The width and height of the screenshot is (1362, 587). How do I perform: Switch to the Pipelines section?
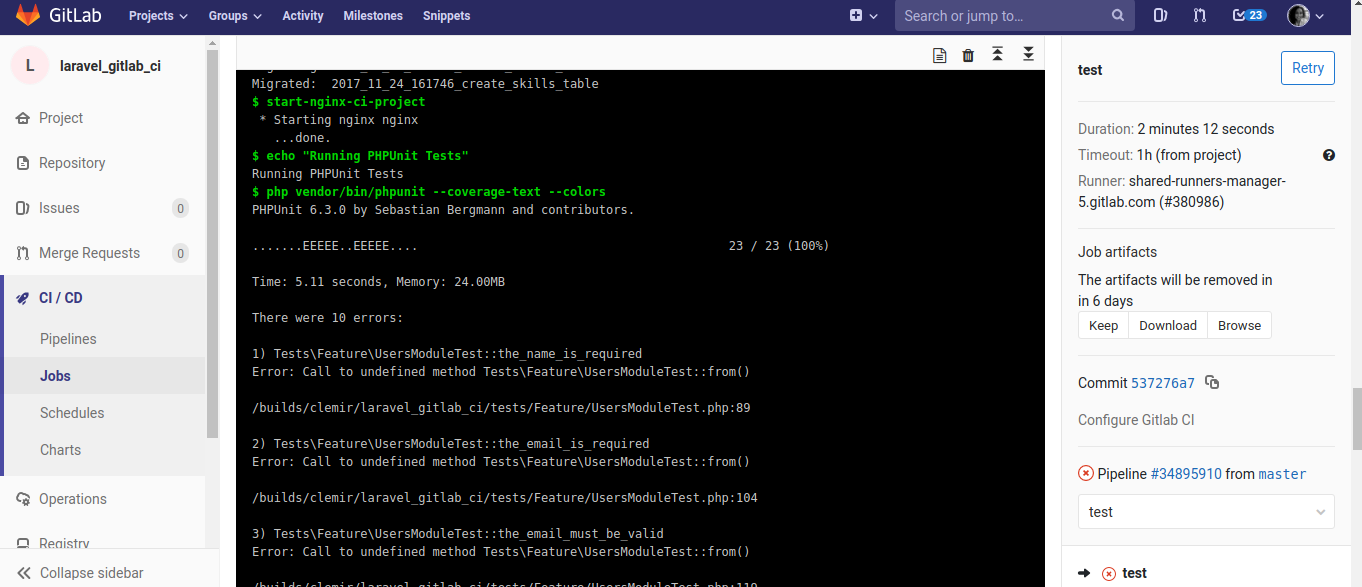tap(69, 338)
